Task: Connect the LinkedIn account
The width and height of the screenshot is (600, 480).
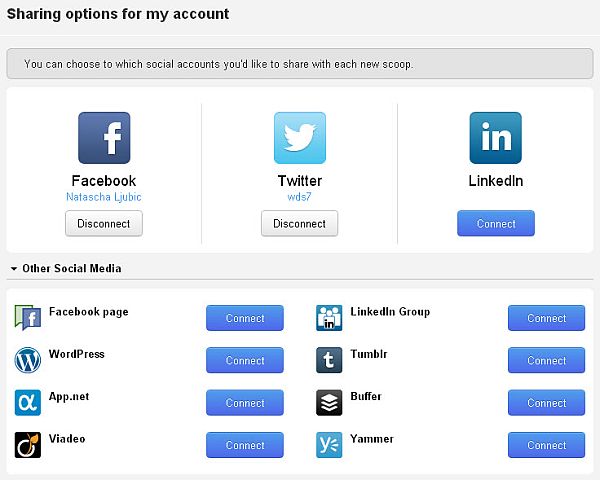Action: [496, 224]
